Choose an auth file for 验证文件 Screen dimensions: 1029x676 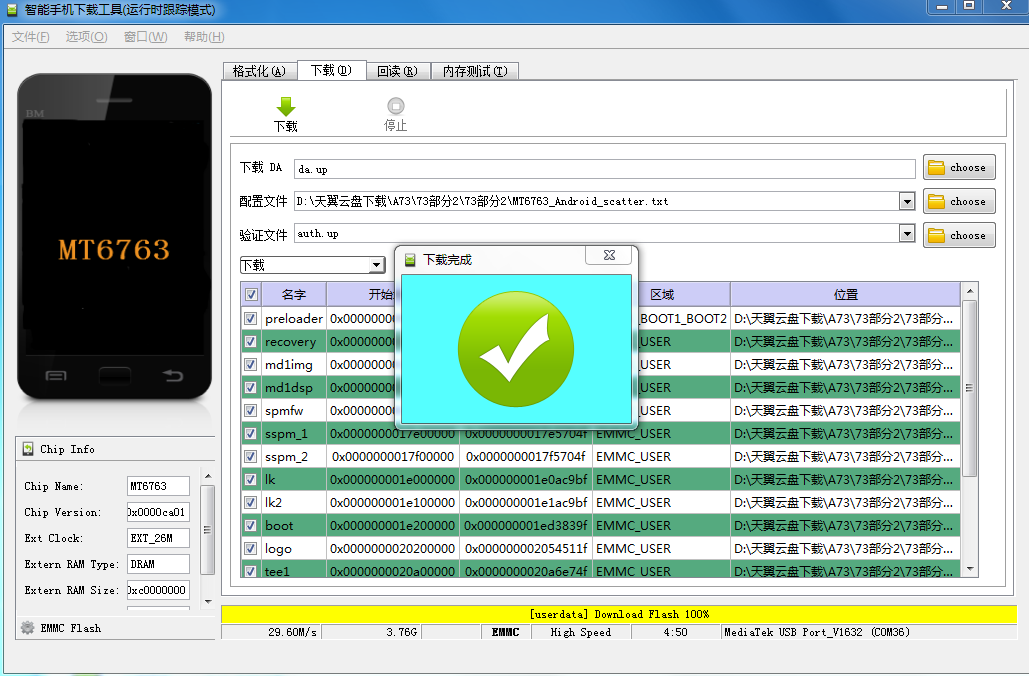[x=959, y=236]
